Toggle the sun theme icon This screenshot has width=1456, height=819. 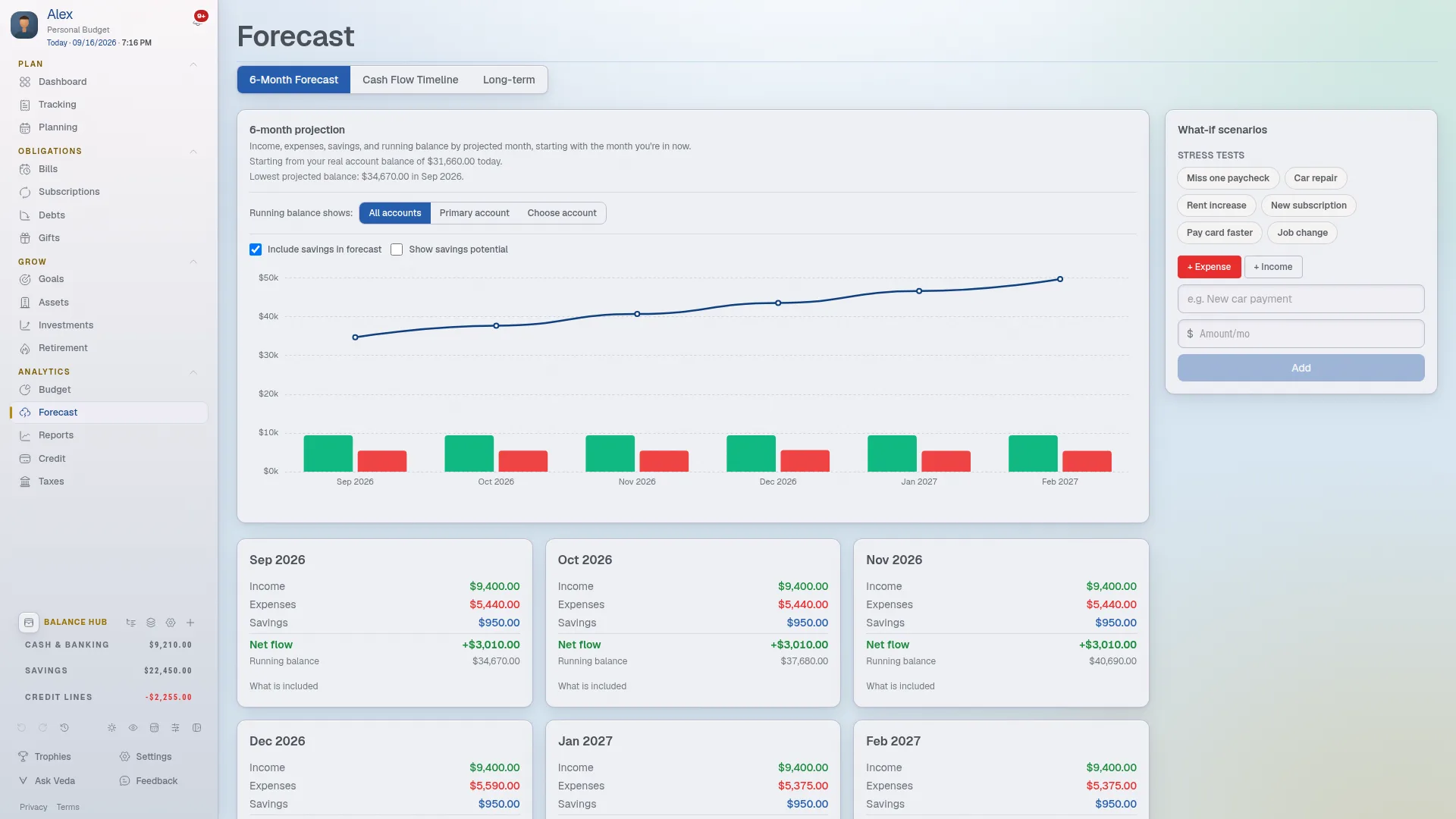[x=111, y=728]
